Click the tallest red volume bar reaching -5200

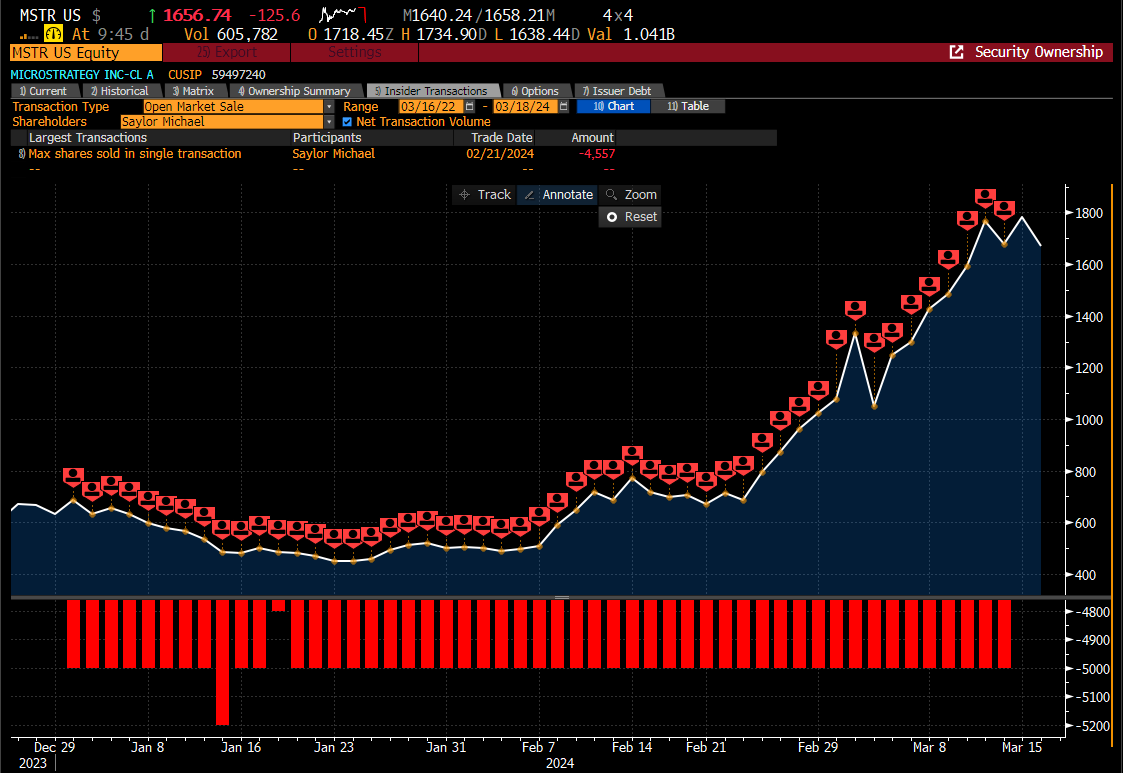pos(223,663)
